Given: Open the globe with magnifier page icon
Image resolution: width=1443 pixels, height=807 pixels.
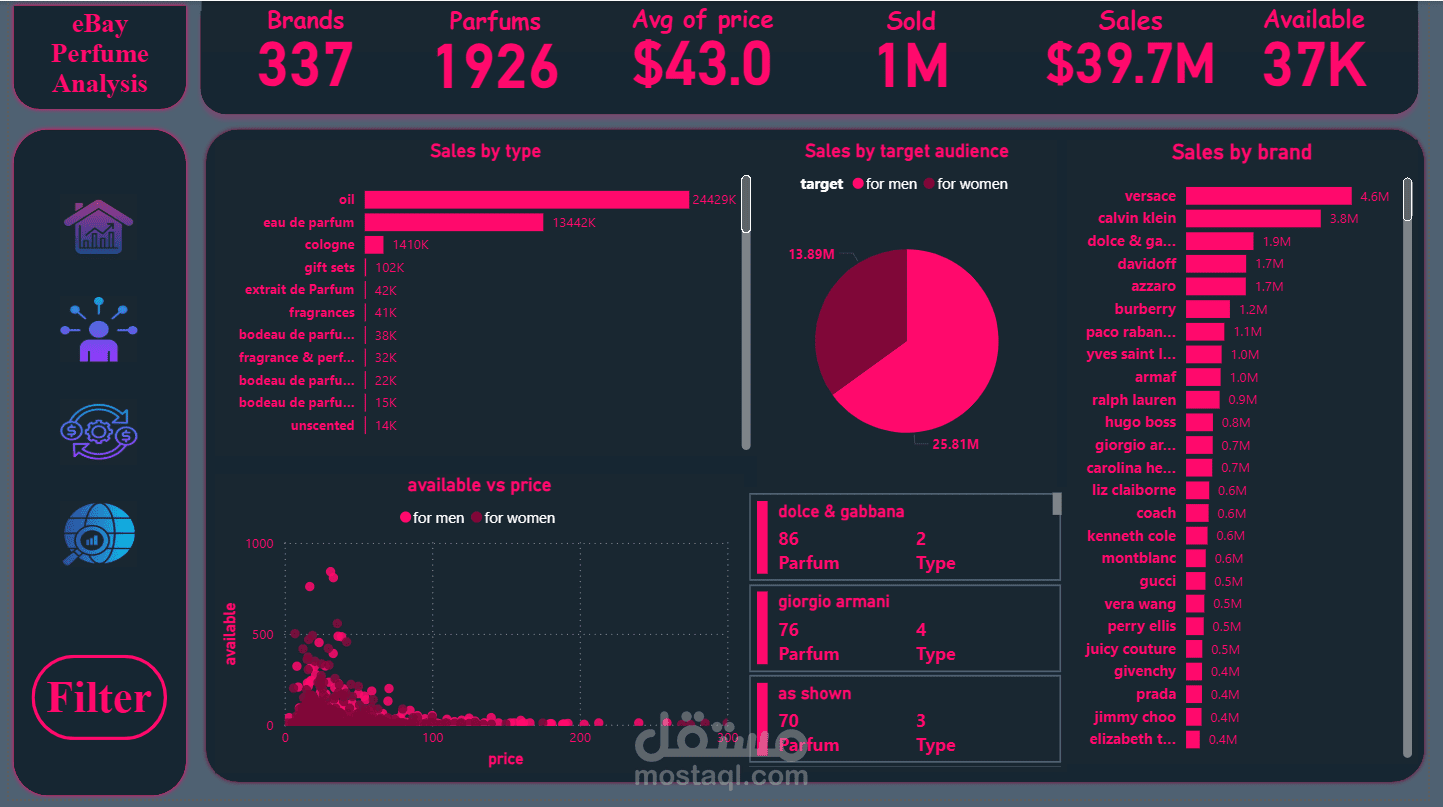Looking at the screenshot, I should [x=98, y=535].
